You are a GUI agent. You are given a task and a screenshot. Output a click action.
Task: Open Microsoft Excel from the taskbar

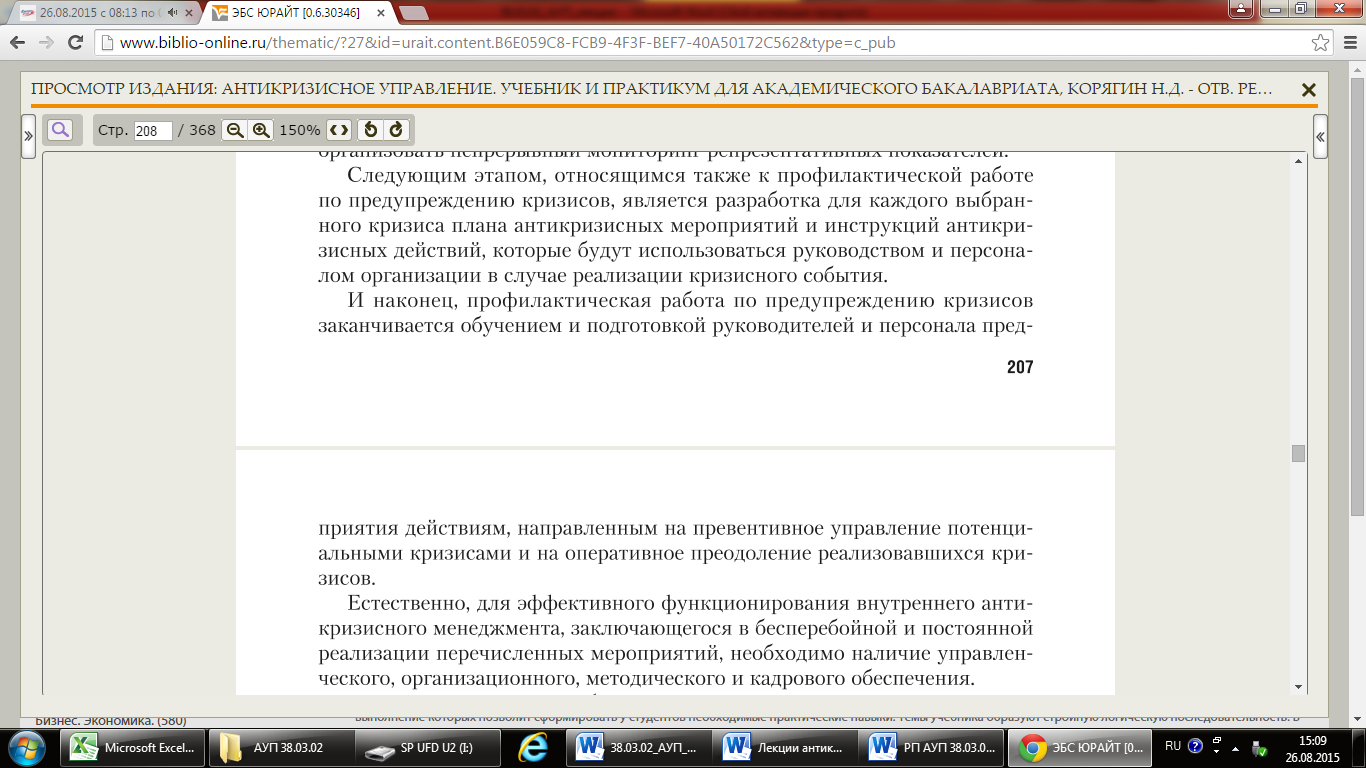coord(132,747)
